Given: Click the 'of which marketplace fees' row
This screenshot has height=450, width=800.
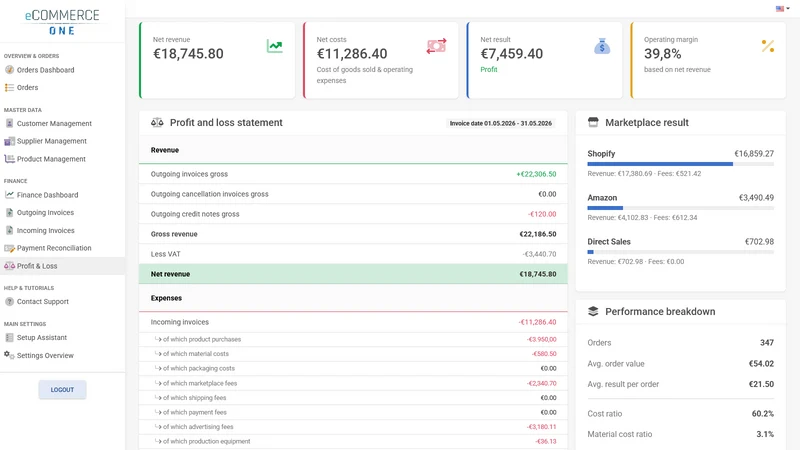Looking at the screenshot, I should (353, 383).
